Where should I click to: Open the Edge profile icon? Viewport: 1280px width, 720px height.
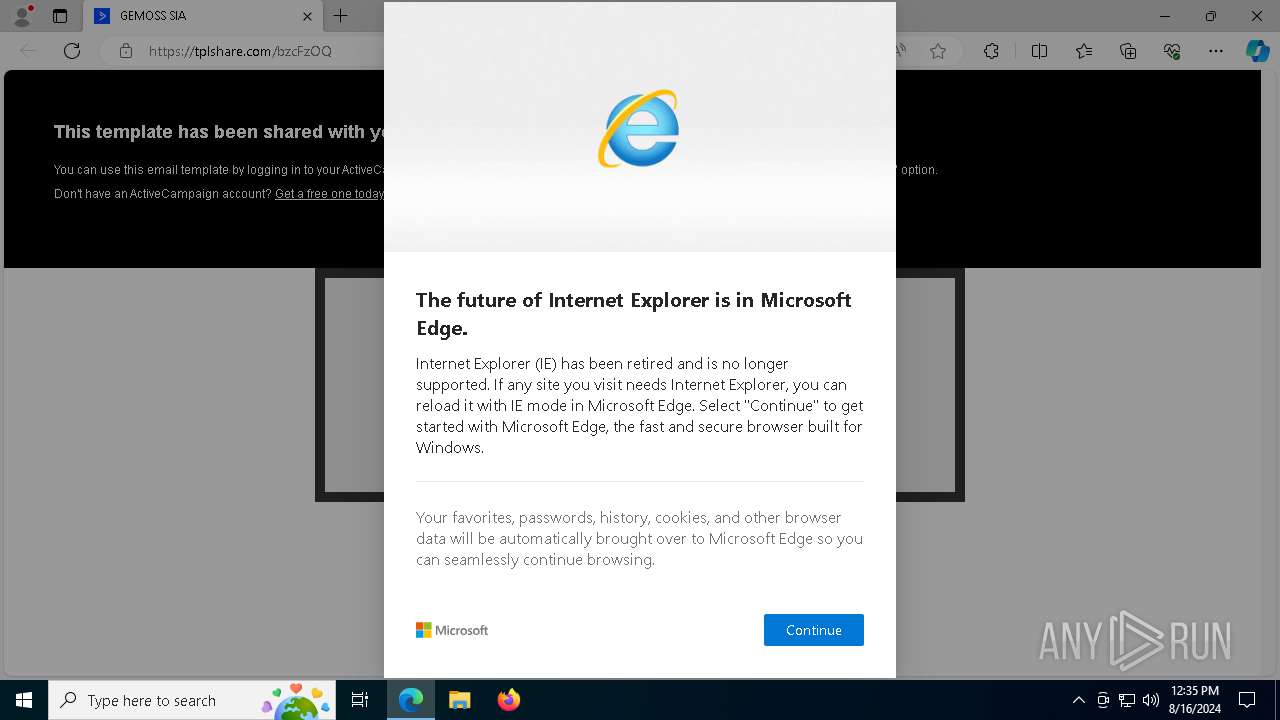(x=21, y=16)
